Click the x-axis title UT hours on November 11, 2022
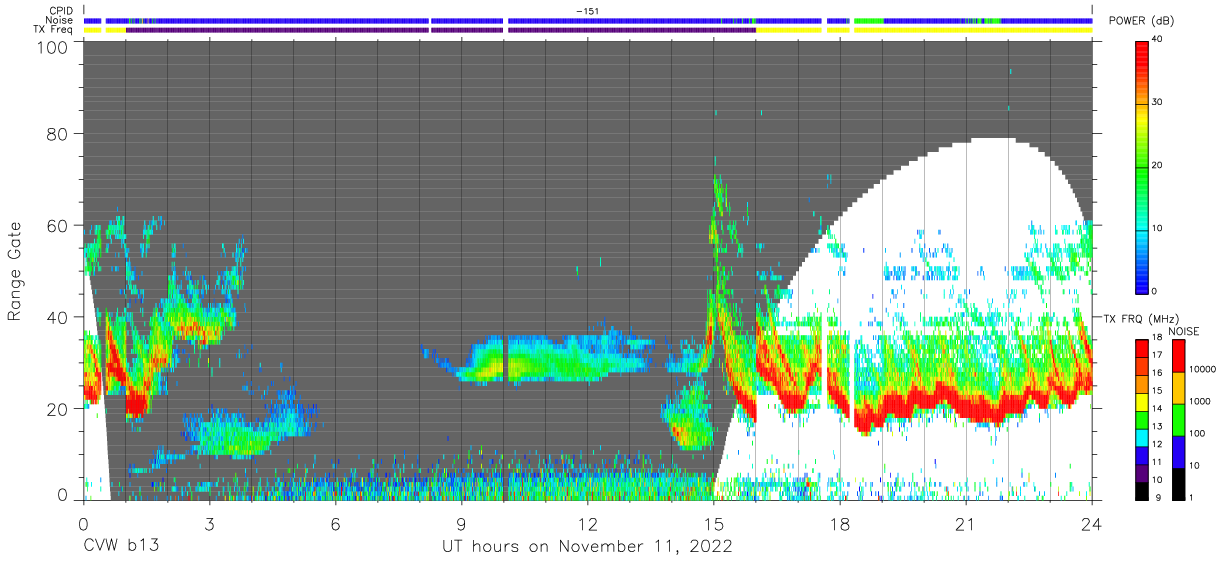 click(x=588, y=547)
